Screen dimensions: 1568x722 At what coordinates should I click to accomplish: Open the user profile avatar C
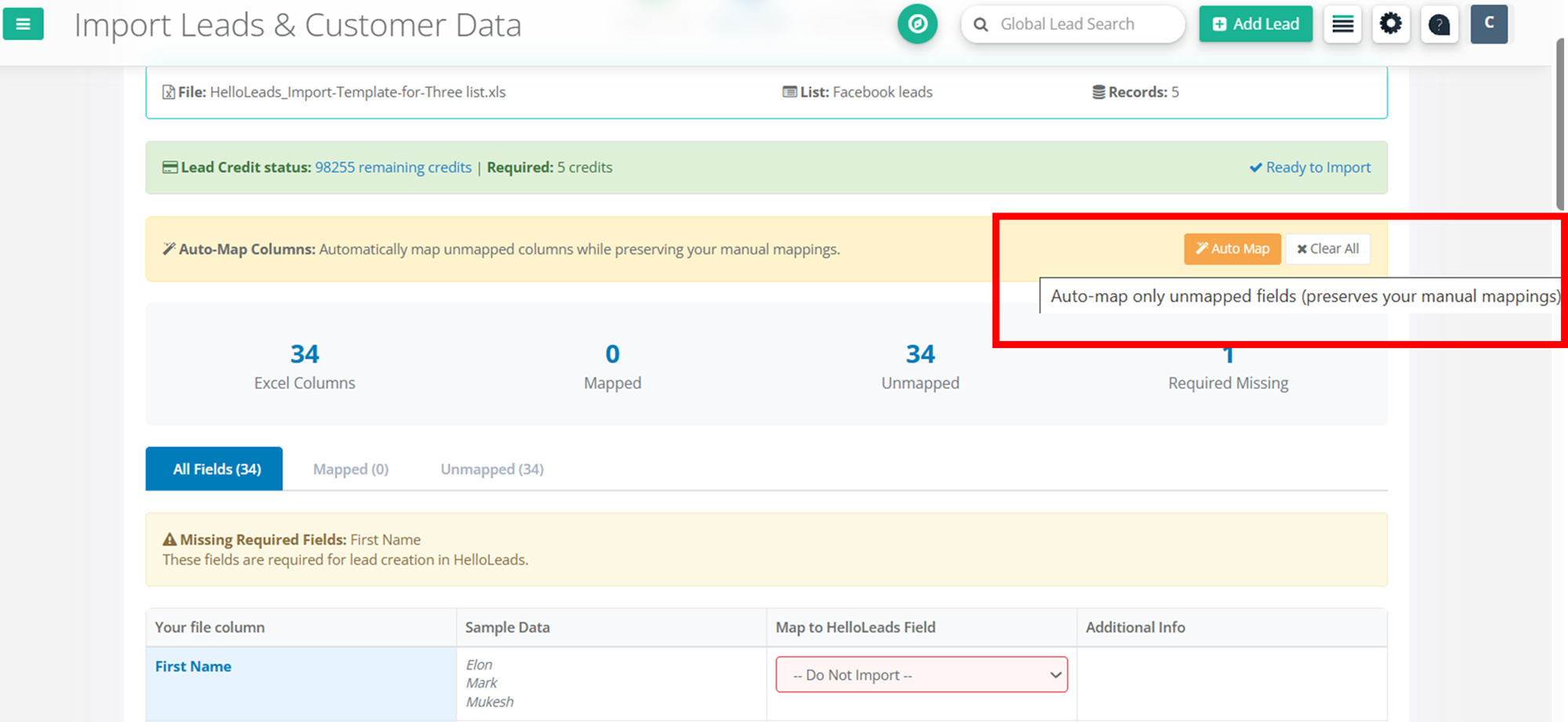point(1489,24)
